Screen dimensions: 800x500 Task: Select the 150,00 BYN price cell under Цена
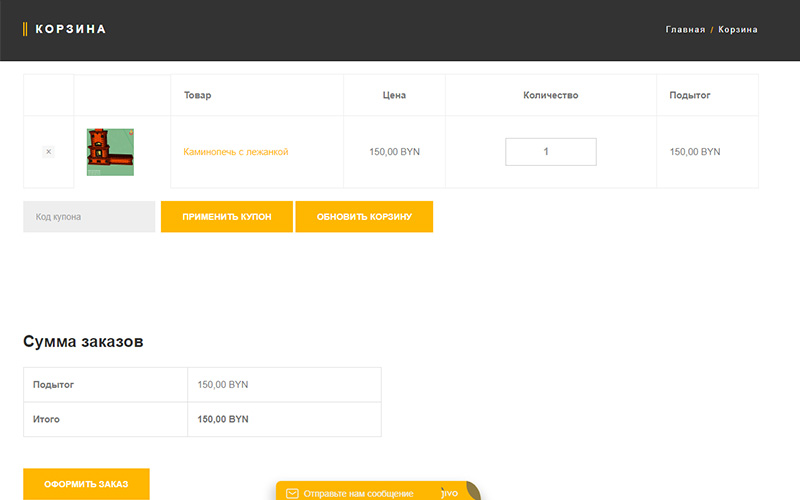click(x=394, y=152)
